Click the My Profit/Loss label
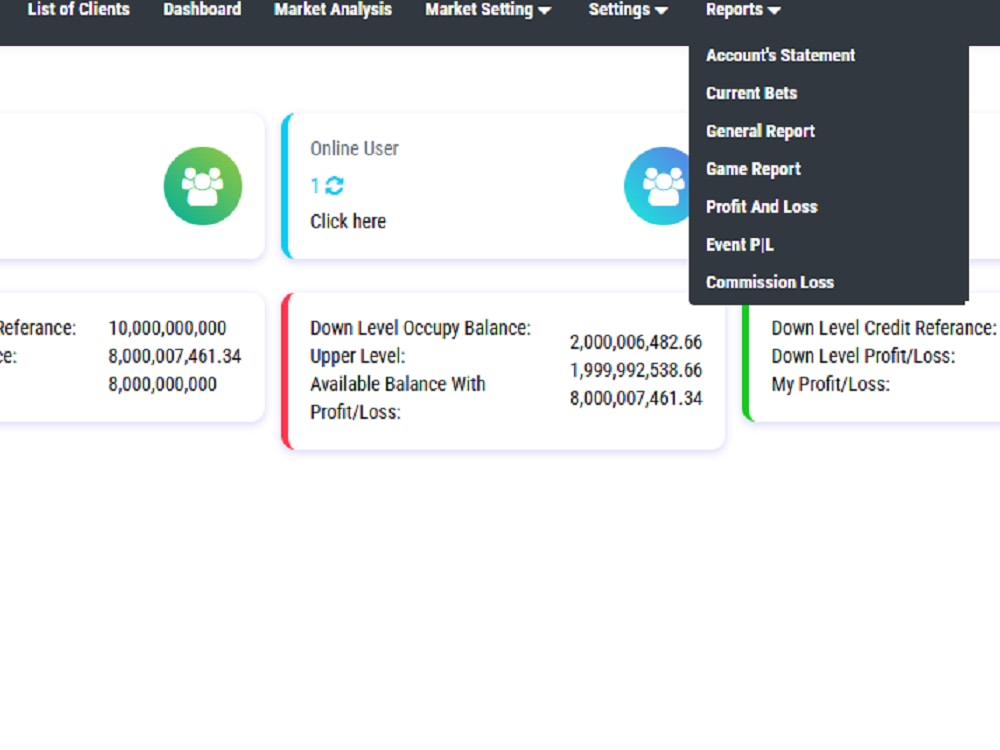The image size is (1000, 750). tap(830, 384)
